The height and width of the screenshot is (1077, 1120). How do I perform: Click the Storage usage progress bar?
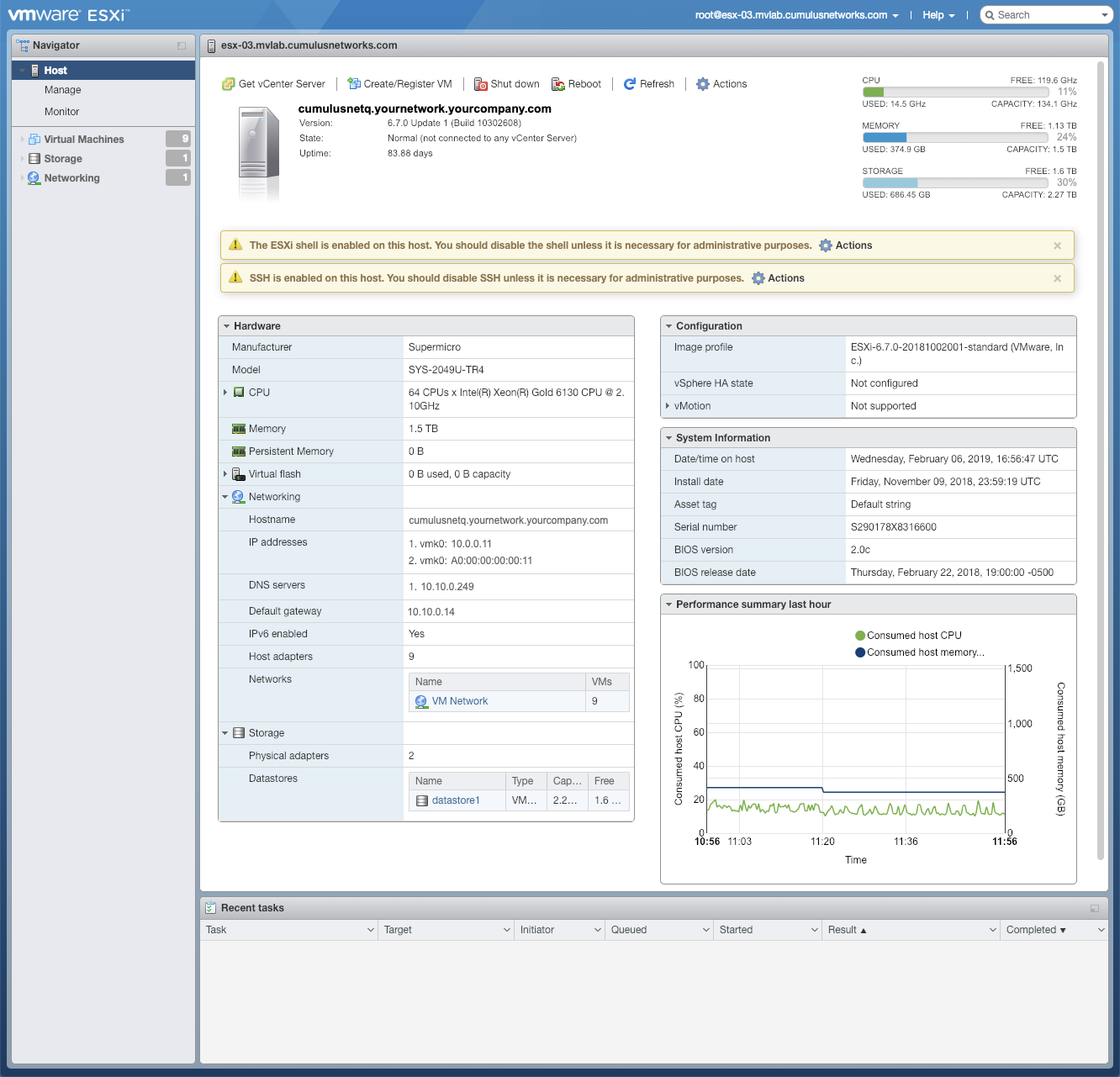955,182
